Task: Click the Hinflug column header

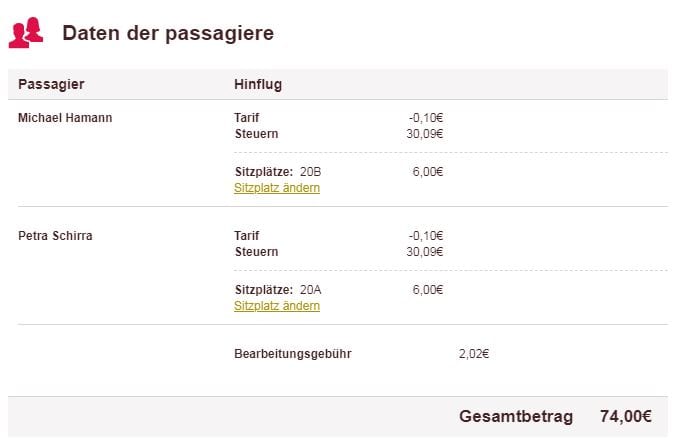Action: pyautogui.click(x=258, y=85)
